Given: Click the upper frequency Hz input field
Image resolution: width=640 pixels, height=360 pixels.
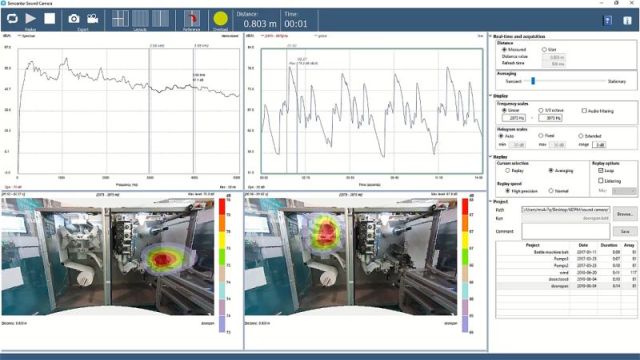Looking at the screenshot, I should pos(550,118).
